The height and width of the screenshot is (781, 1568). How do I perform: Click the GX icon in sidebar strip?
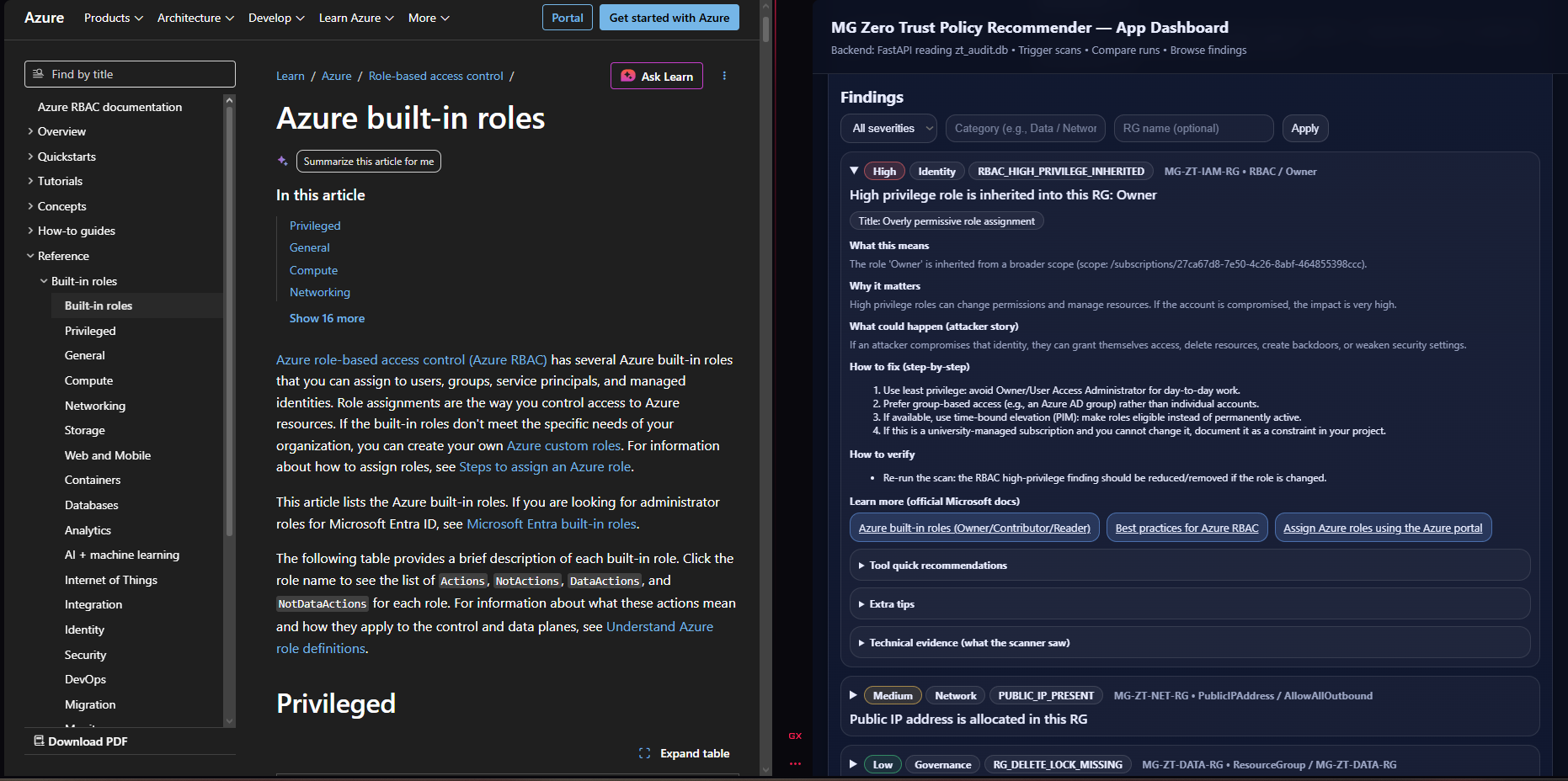(795, 736)
